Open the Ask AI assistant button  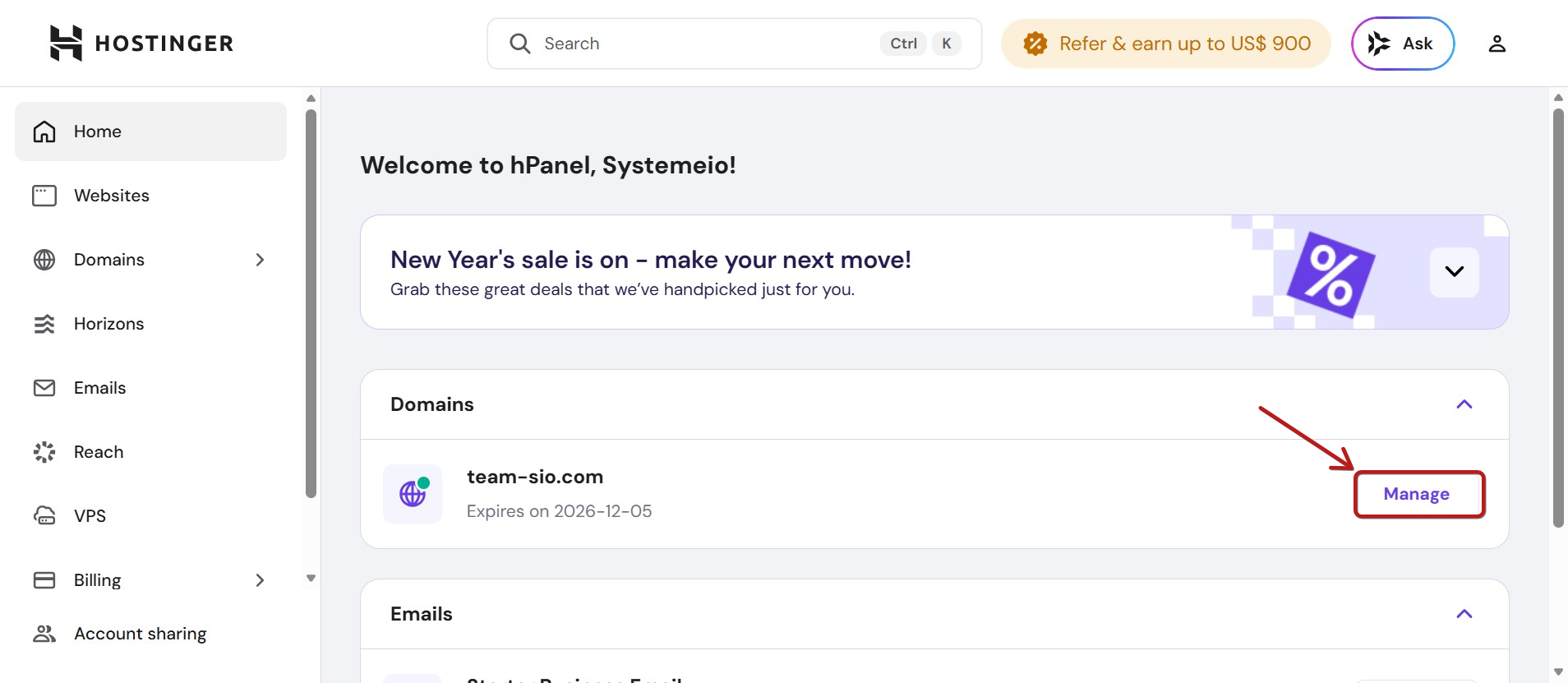1402,44
